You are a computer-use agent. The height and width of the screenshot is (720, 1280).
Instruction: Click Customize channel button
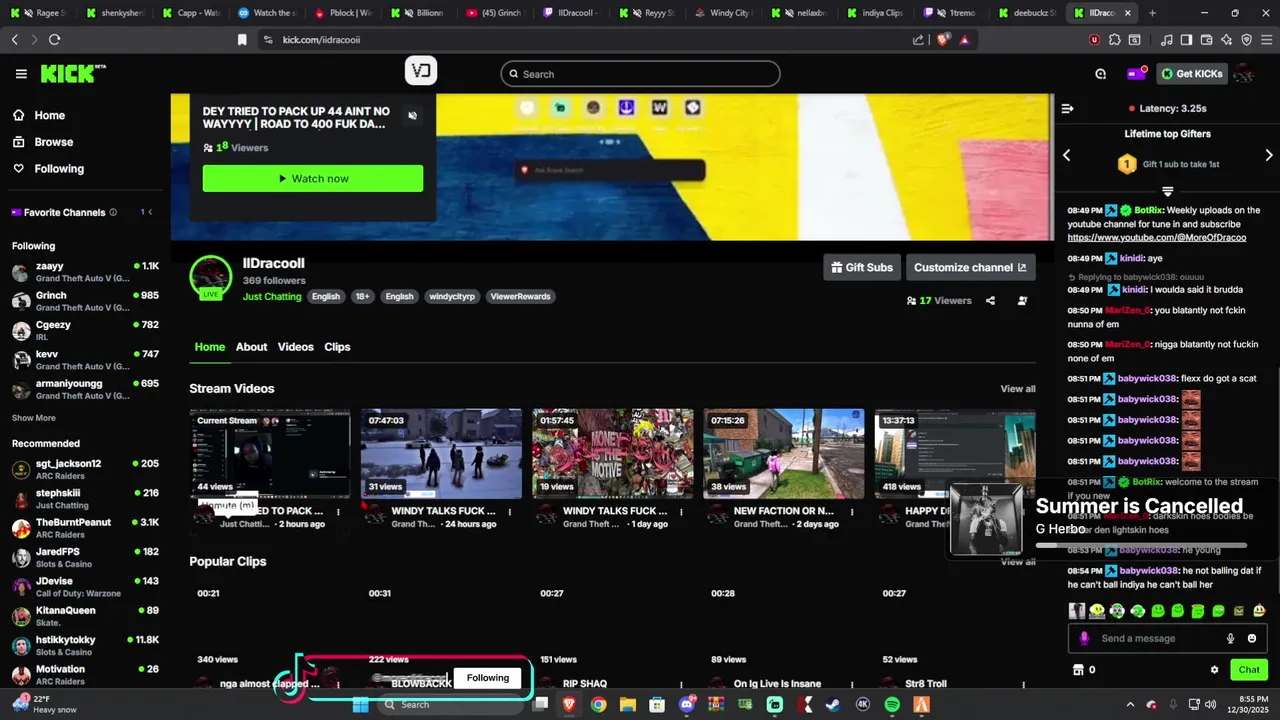[x=970, y=267]
